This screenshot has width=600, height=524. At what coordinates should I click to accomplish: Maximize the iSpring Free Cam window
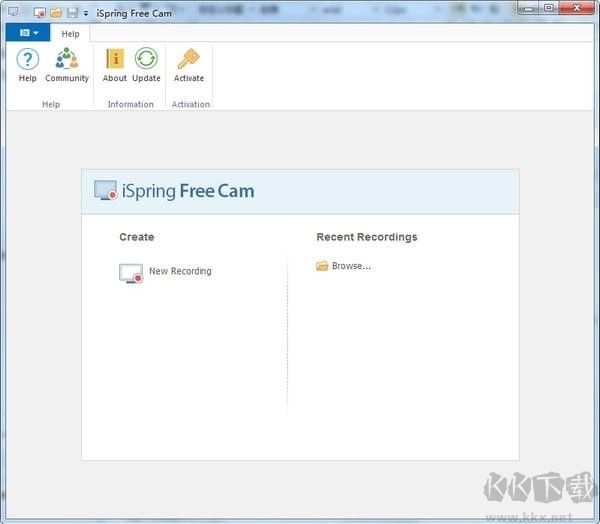tap(549, 8)
